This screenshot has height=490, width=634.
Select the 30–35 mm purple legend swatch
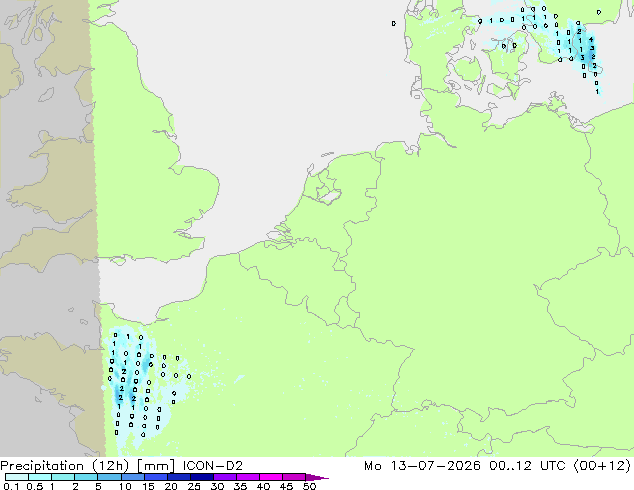[225, 477]
